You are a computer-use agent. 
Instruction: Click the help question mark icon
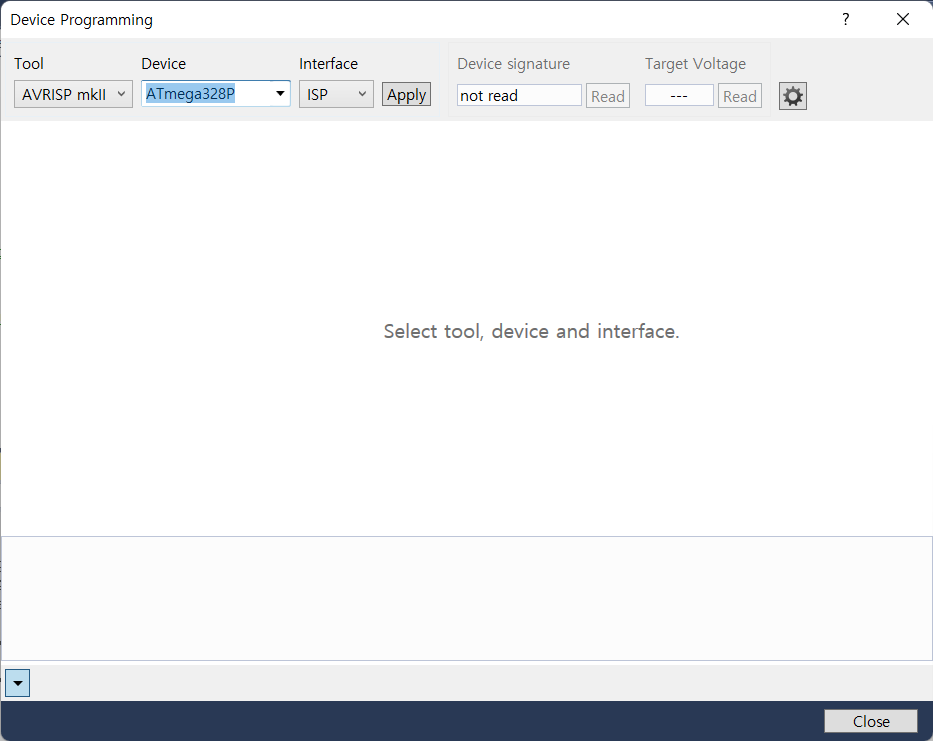(846, 20)
